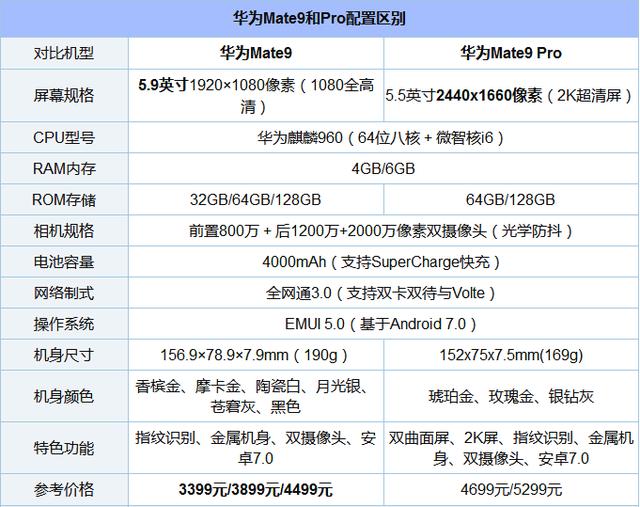Select the 机身尺寸 row label

64,355
